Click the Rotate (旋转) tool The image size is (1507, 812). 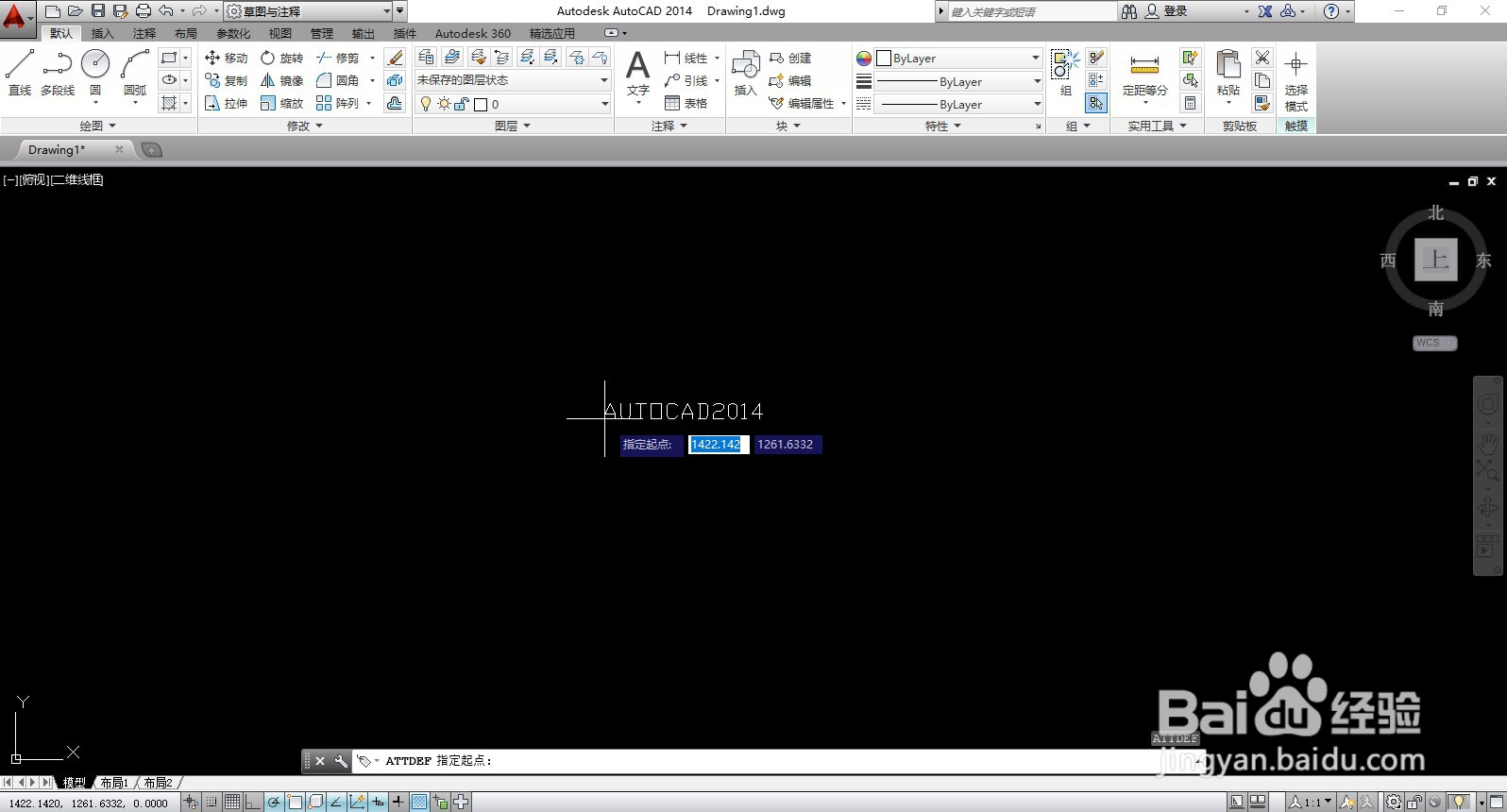tap(281, 58)
